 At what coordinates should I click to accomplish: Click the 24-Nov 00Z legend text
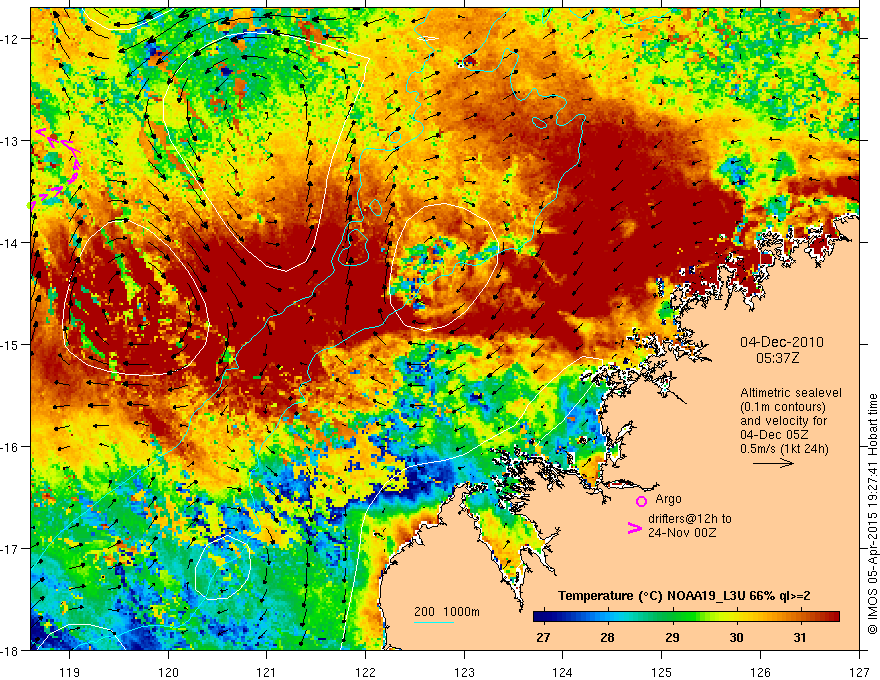pos(682,533)
